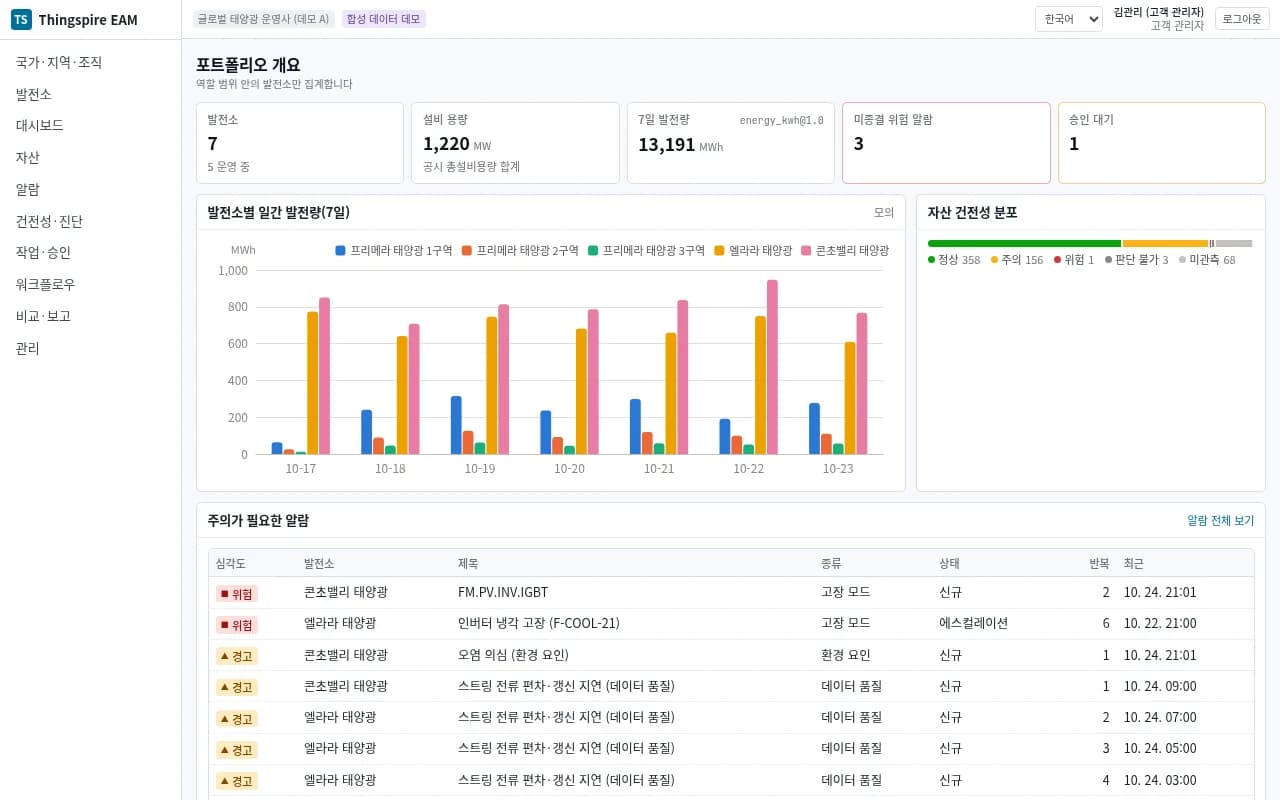The image size is (1280, 800).
Task: Click the 주의 156 legend item
Action: (x=1017, y=260)
